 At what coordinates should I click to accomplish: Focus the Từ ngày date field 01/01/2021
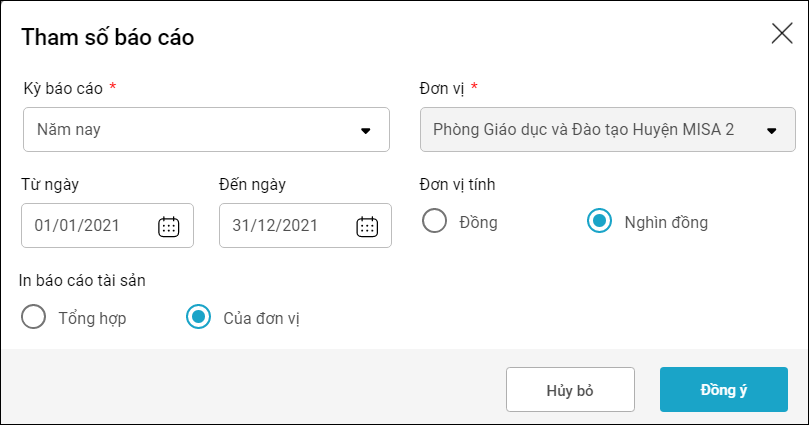(x=107, y=225)
